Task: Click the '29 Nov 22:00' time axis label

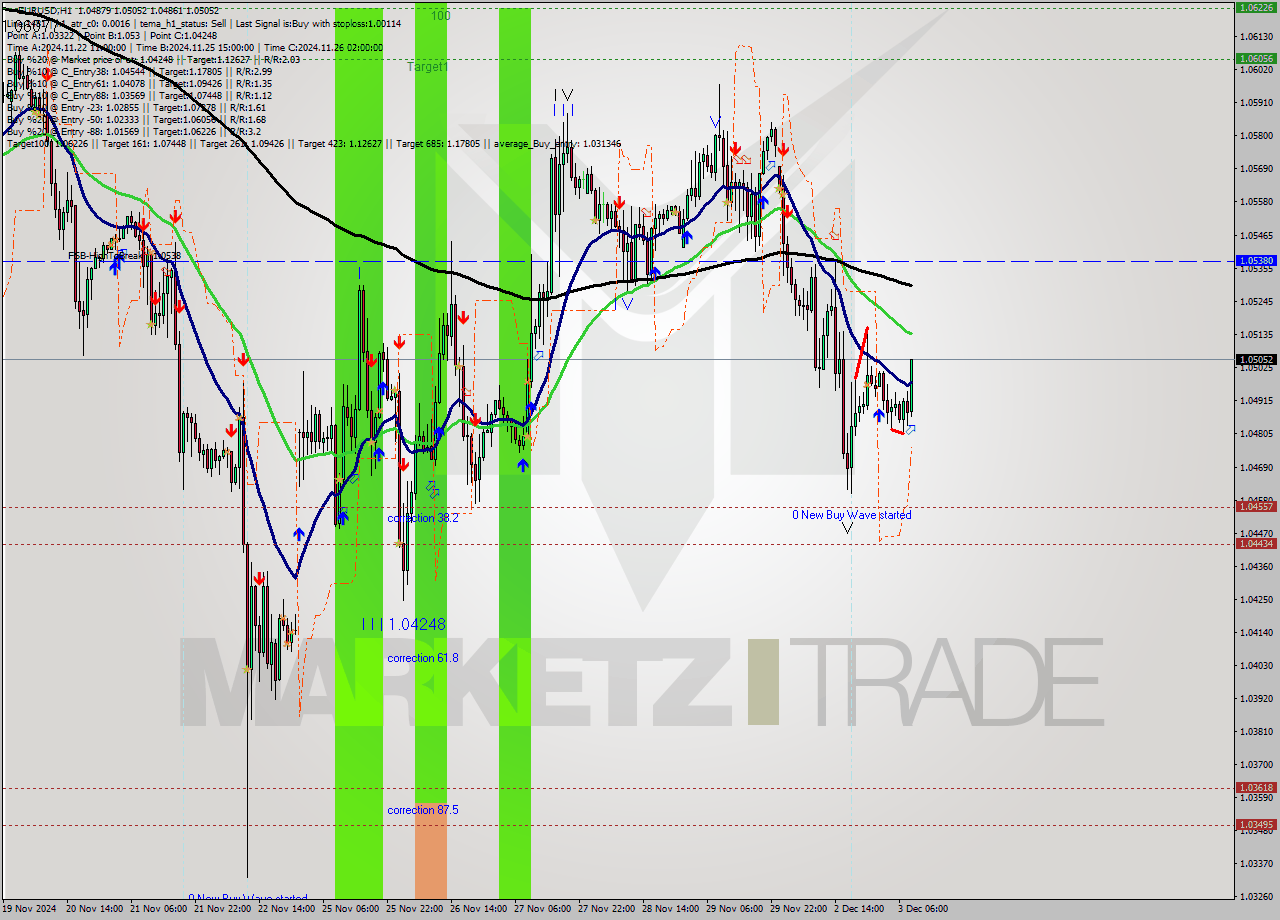Action: [798, 909]
